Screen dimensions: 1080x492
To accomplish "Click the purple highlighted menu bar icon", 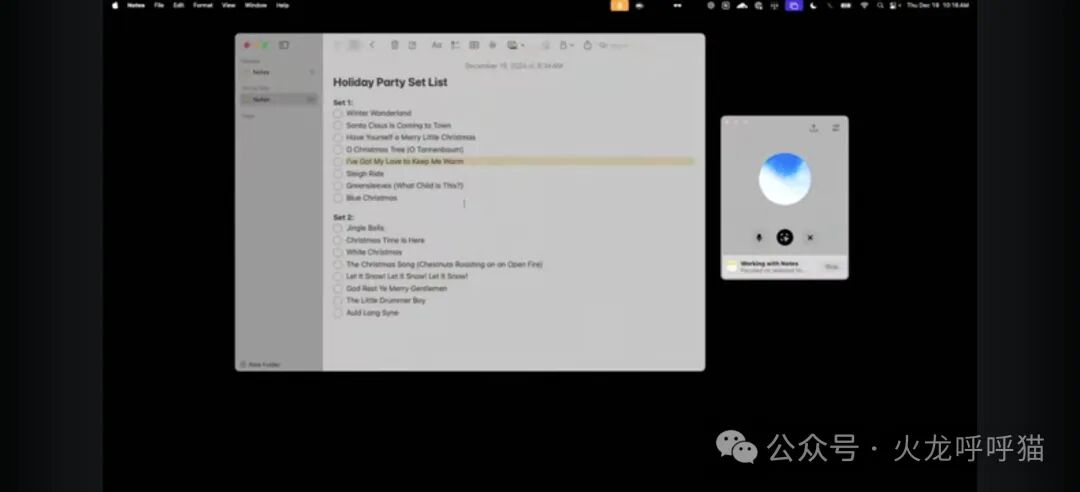I will (x=793, y=6).
